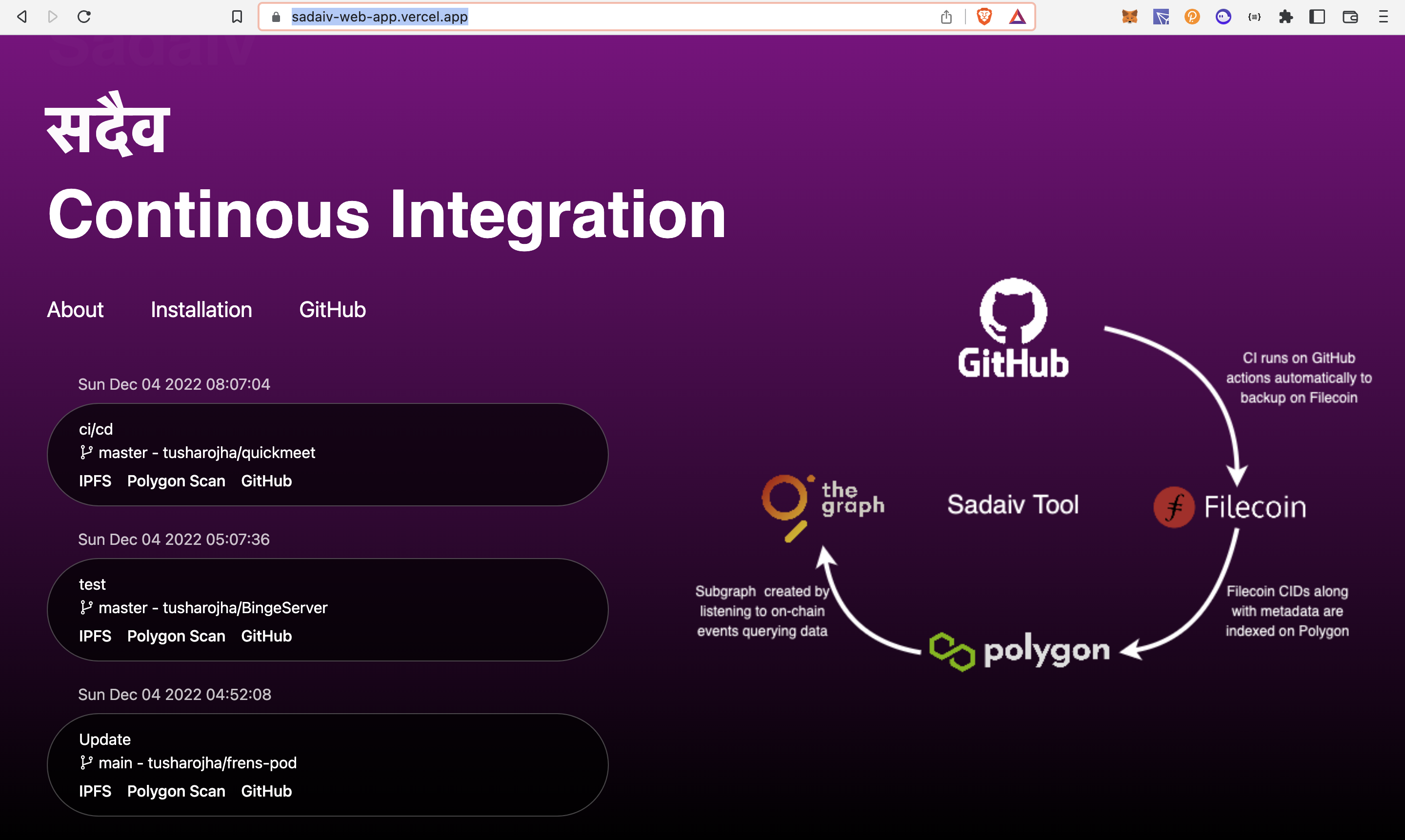Click timestamp 'Sun Dec 04 2022 05:07:36'
1405x840 pixels.
[174, 540]
